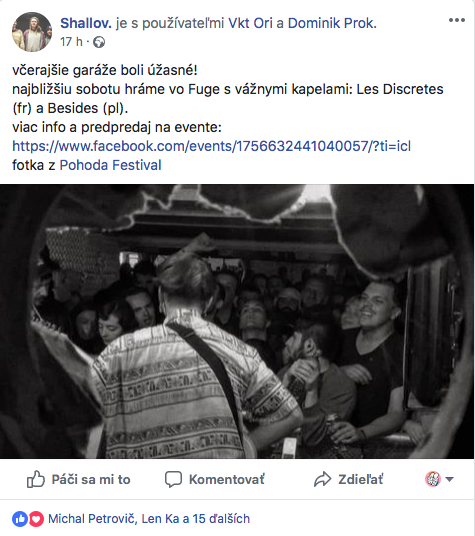475x536 pixels.
Task: Open Shallov. profile picture
Action: tap(32, 32)
